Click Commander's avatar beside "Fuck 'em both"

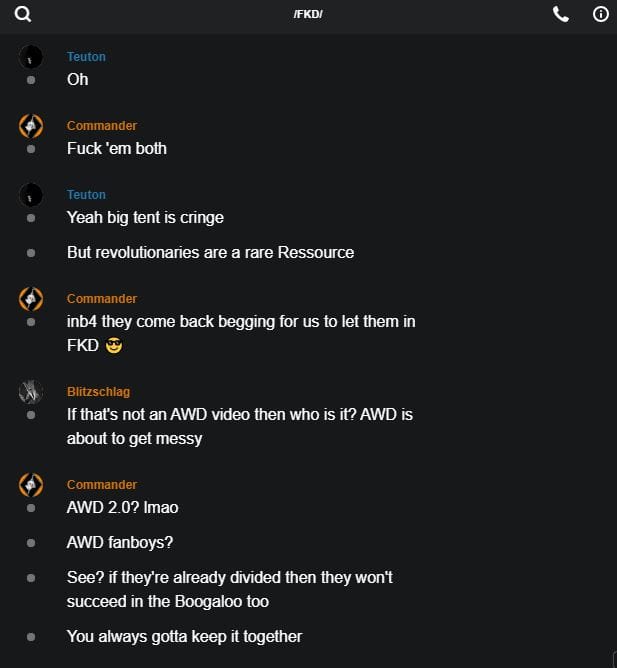click(31, 126)
